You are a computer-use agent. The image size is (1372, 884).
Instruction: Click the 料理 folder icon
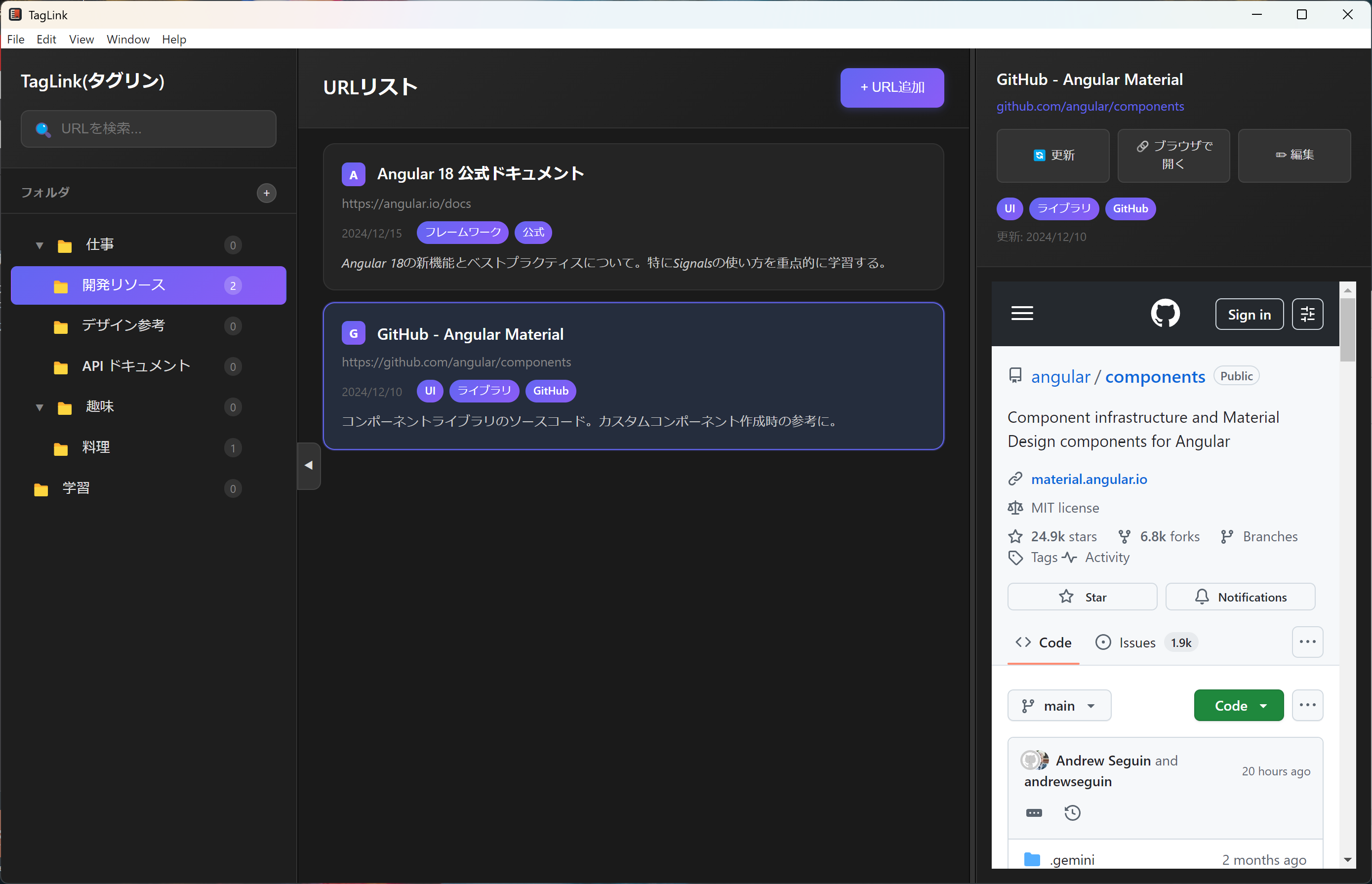pyautogui.click(x=61, y=448)
